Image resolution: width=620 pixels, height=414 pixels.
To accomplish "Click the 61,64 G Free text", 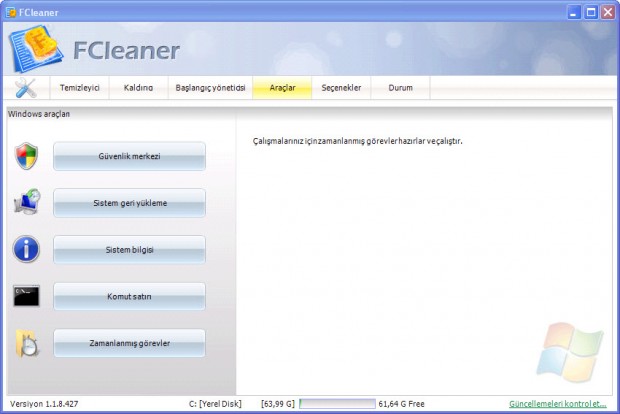I will 401,404.
